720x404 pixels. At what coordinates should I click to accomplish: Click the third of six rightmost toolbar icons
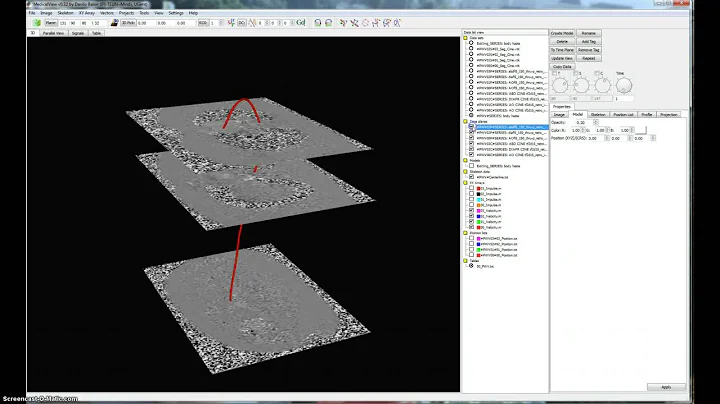pyautogui.click(x=365, y=23)
